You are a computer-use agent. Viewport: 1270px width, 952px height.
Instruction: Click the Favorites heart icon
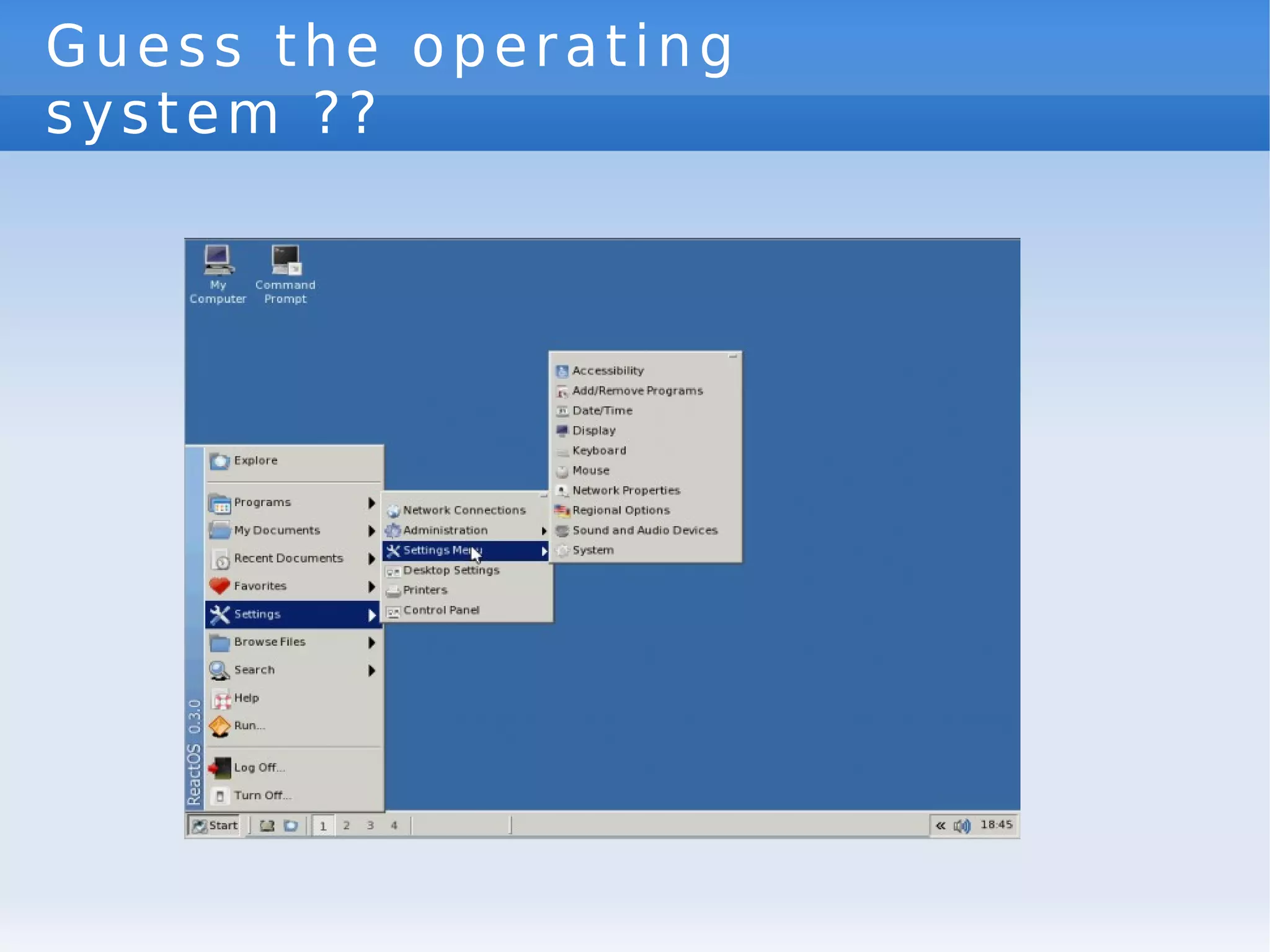click(220, 586)
